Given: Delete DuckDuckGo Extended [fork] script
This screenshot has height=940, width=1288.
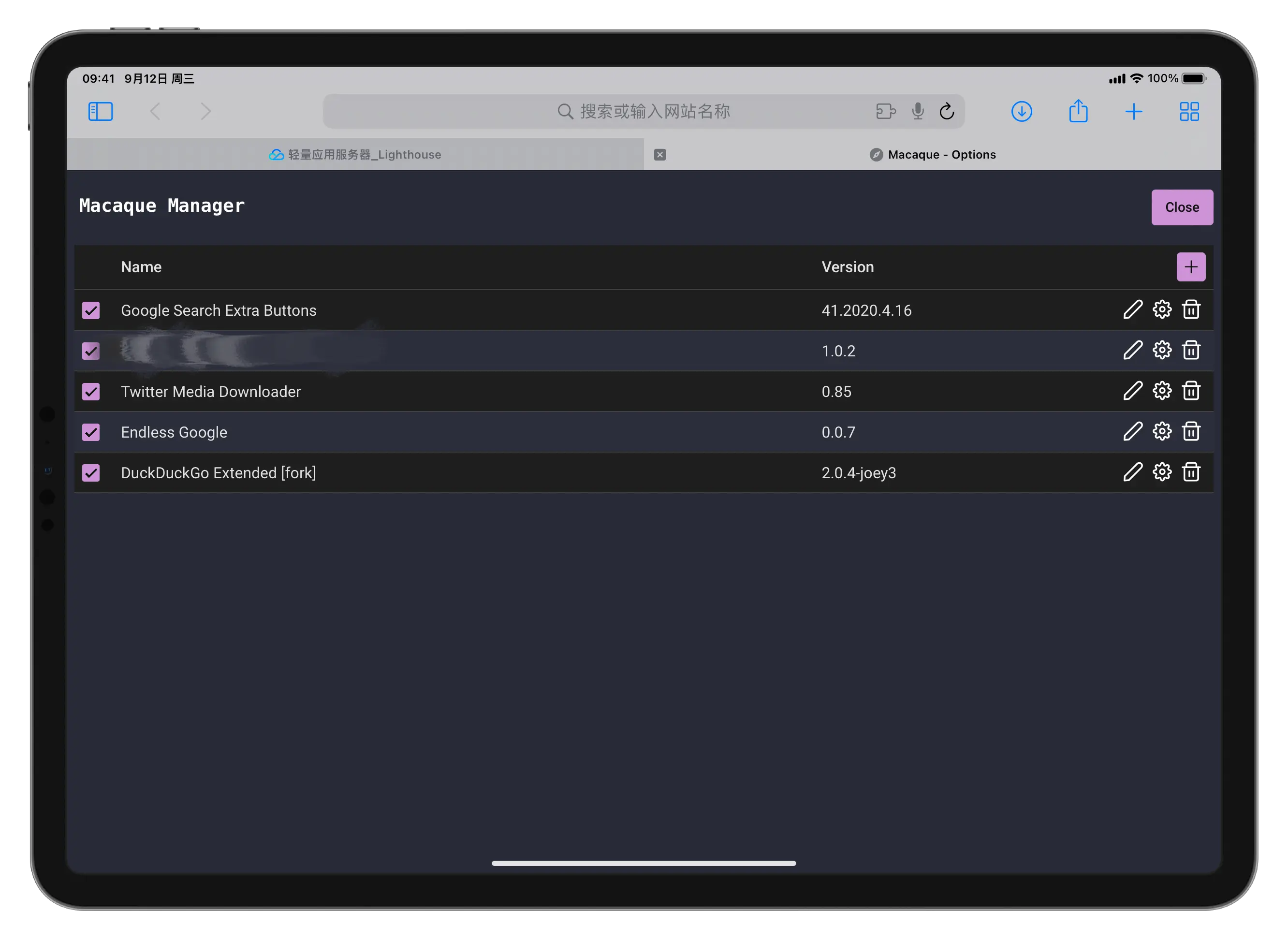Looking at the screenshot, I should 1191,472.
